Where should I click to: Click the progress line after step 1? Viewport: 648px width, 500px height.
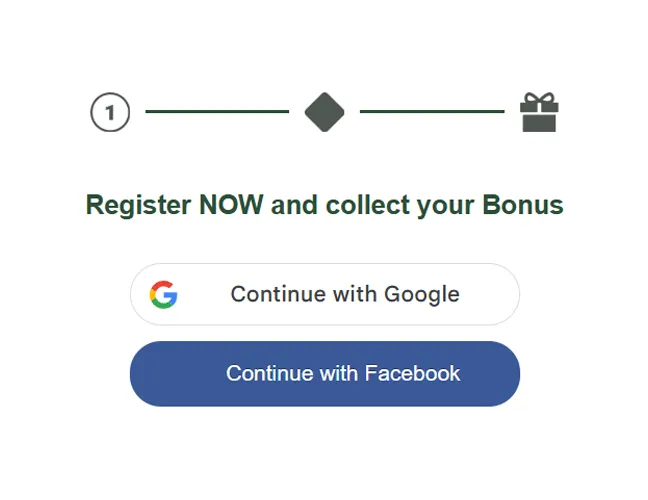coord(217,112)
